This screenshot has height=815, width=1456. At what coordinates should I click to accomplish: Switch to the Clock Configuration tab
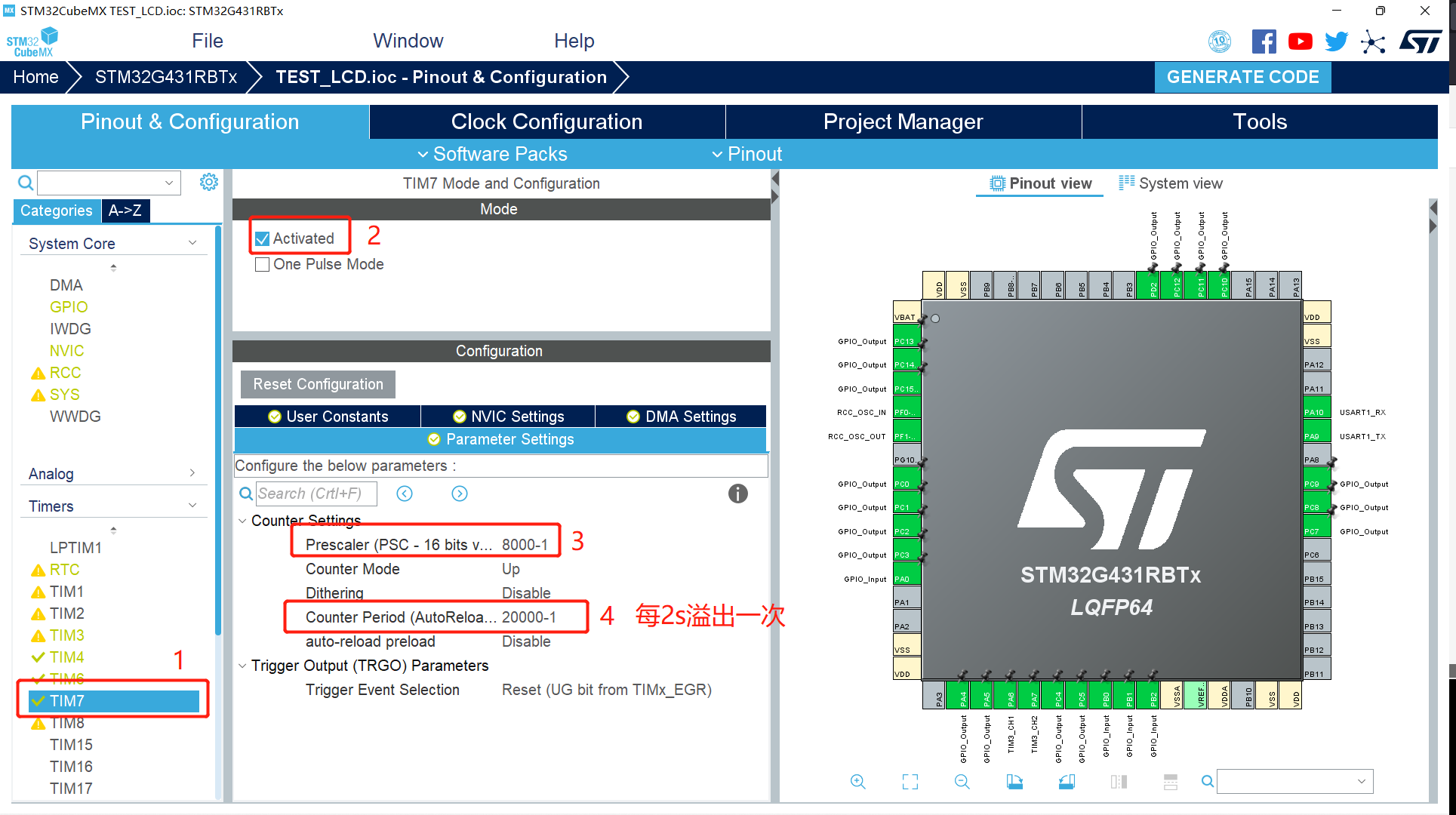546,121
